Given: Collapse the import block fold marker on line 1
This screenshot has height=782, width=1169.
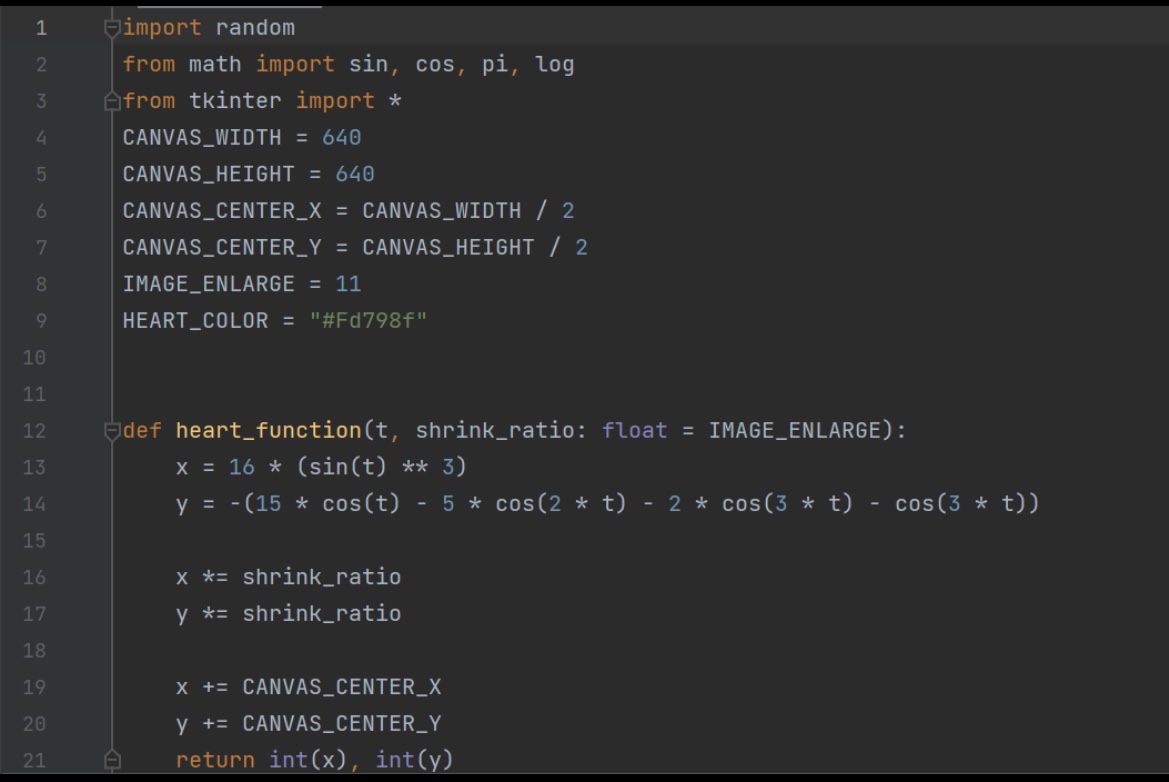Looking at the screenshot, I should point(111,29).
